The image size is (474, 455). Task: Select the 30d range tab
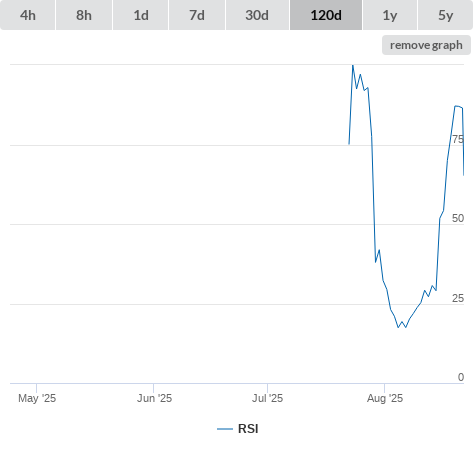[x=257, y=15]
